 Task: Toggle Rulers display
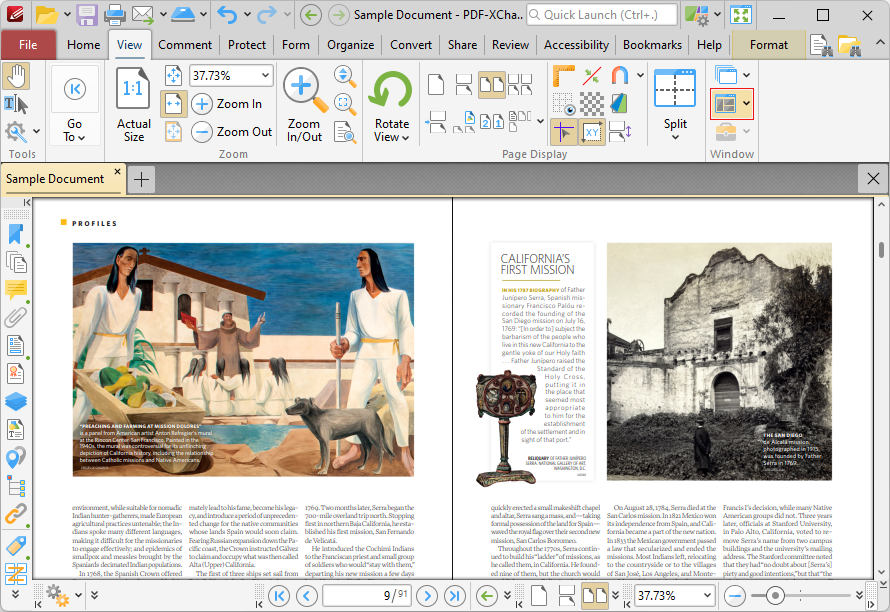pos(563,76)
